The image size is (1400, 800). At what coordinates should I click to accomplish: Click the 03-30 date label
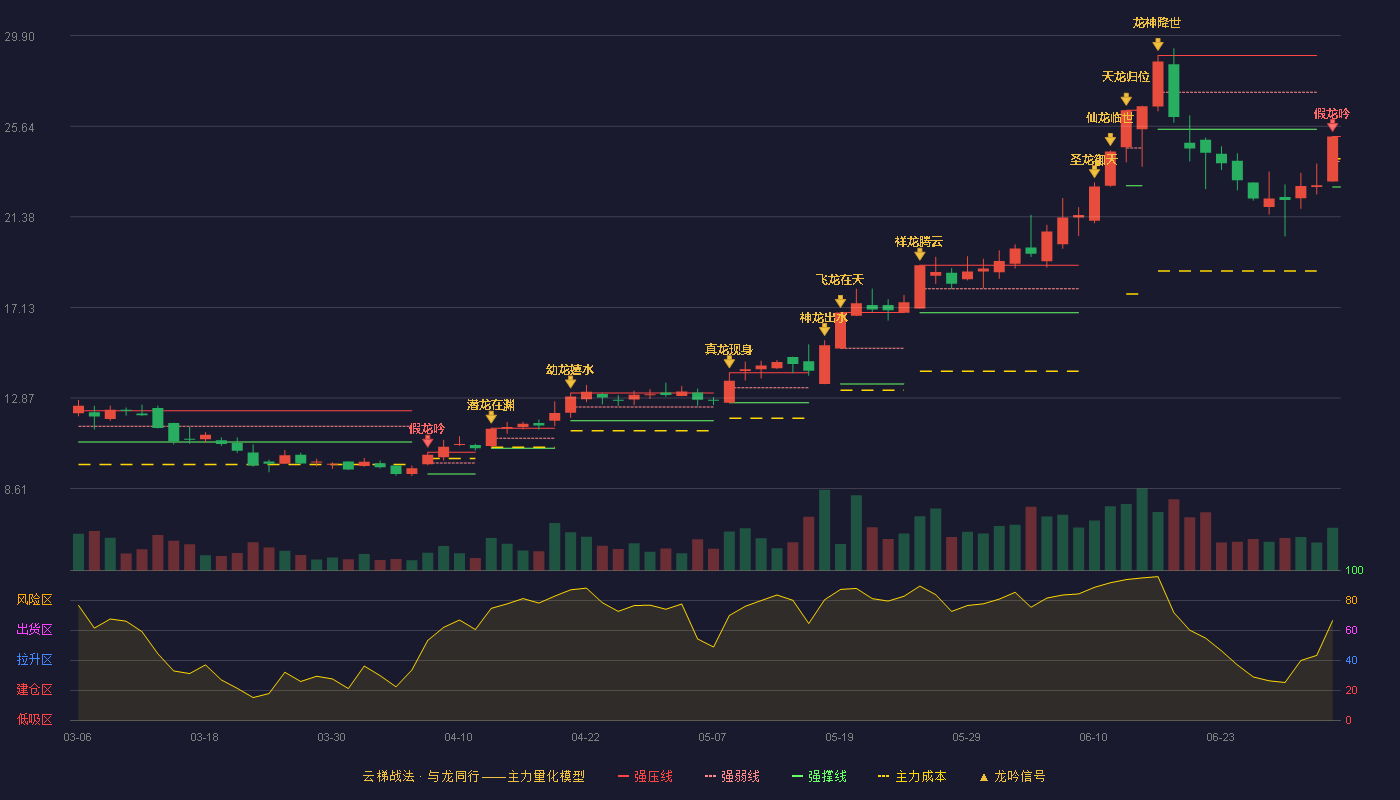[331, 737]
